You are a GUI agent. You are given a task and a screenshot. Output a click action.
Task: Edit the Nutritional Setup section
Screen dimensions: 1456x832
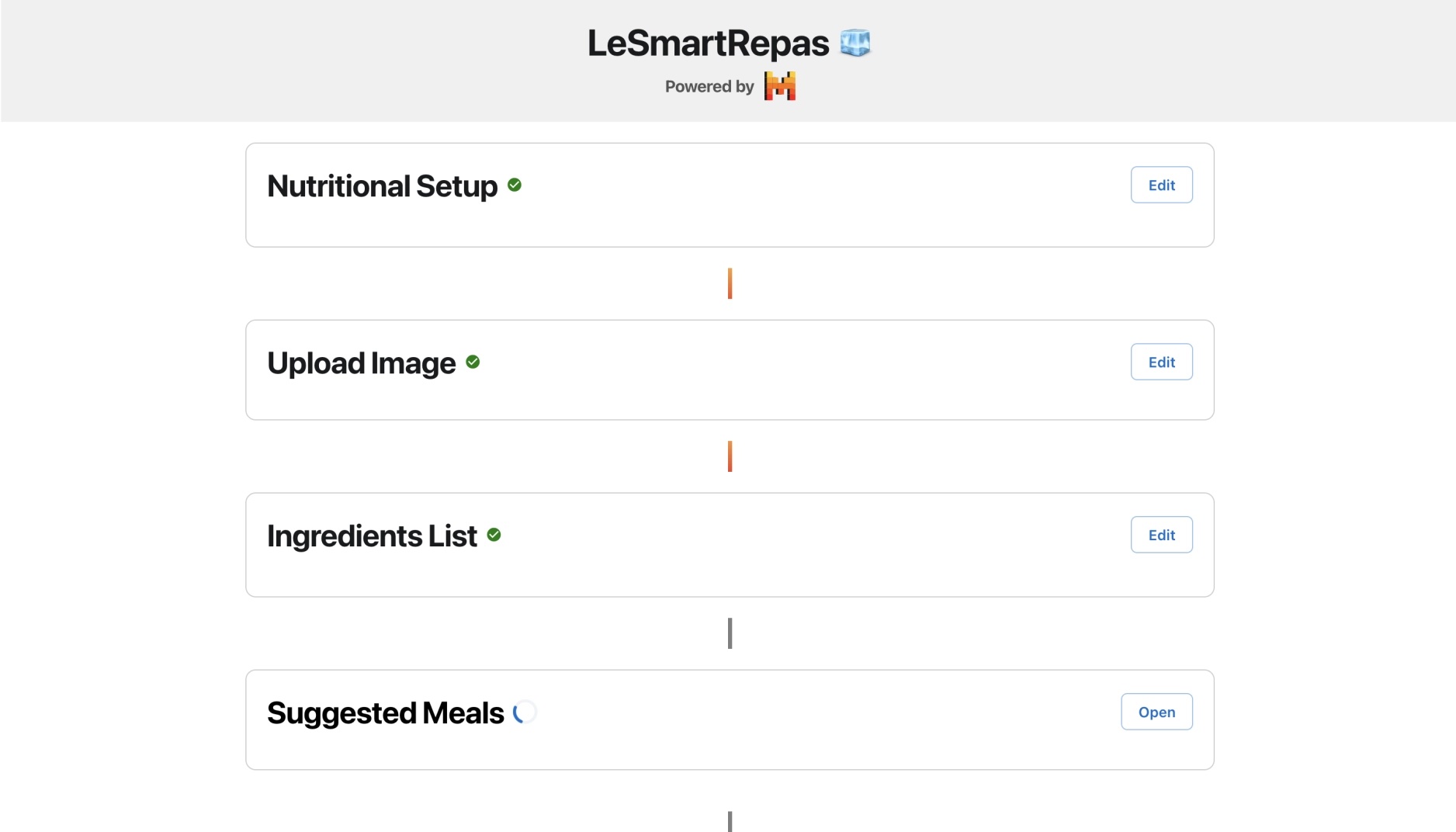pyautogui.click(x=1161, y=185)
